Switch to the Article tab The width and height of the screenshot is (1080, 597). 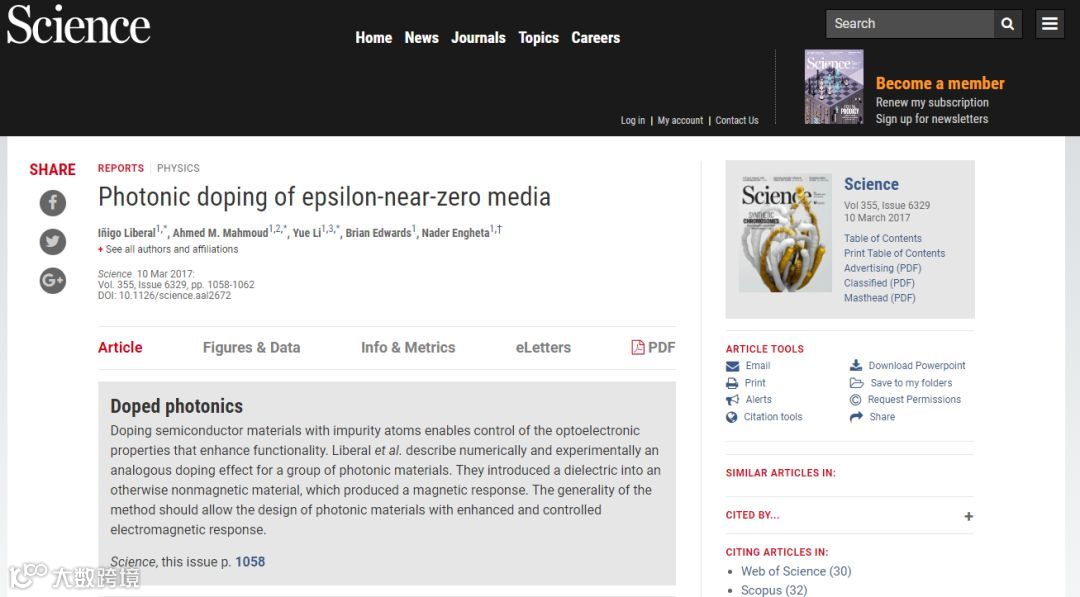click(x=120, y=347)
